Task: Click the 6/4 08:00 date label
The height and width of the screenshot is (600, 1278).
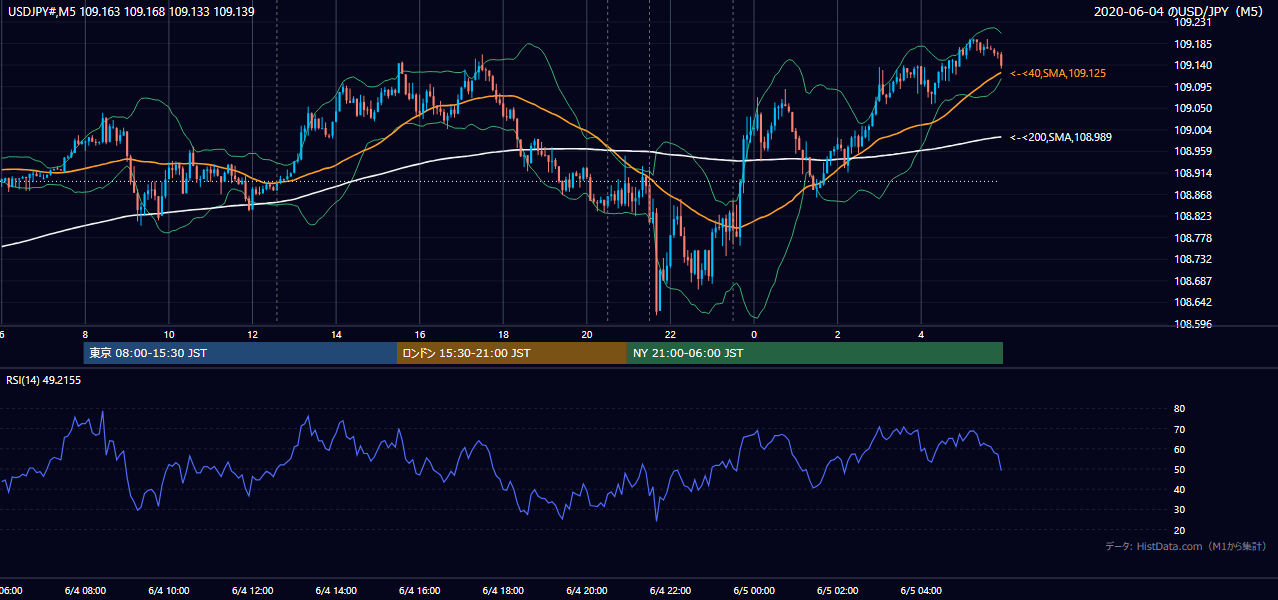Action: coord(84,591)
